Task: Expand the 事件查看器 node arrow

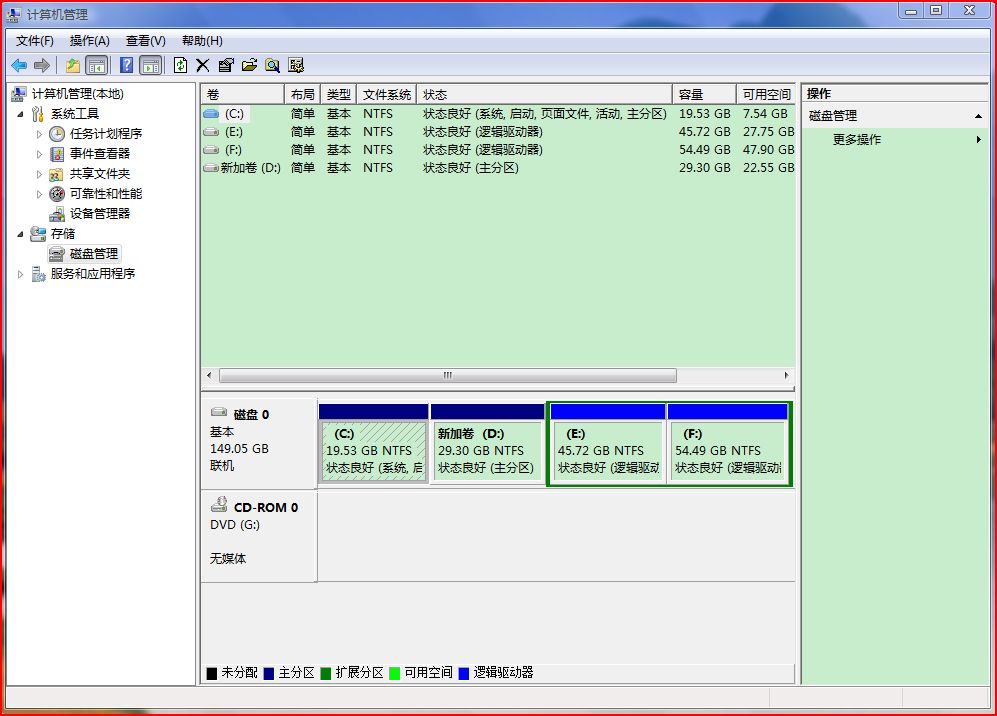Action: coord(39,154)
